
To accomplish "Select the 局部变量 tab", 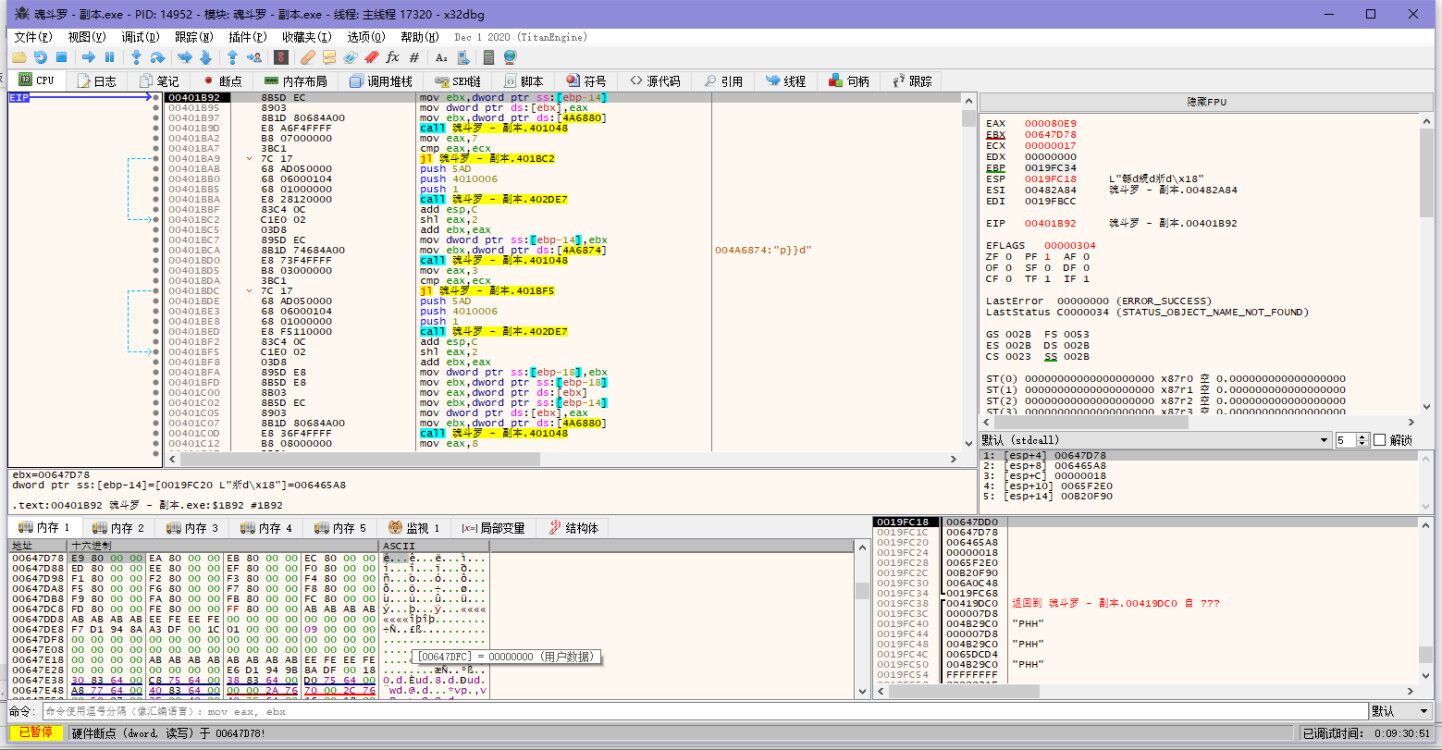I will [493, 528].
